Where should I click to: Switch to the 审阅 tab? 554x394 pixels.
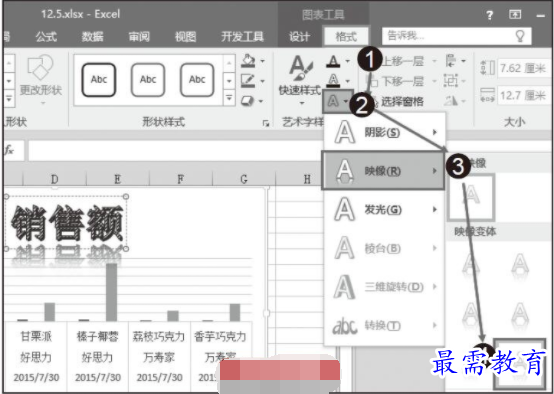click(139, 36)
